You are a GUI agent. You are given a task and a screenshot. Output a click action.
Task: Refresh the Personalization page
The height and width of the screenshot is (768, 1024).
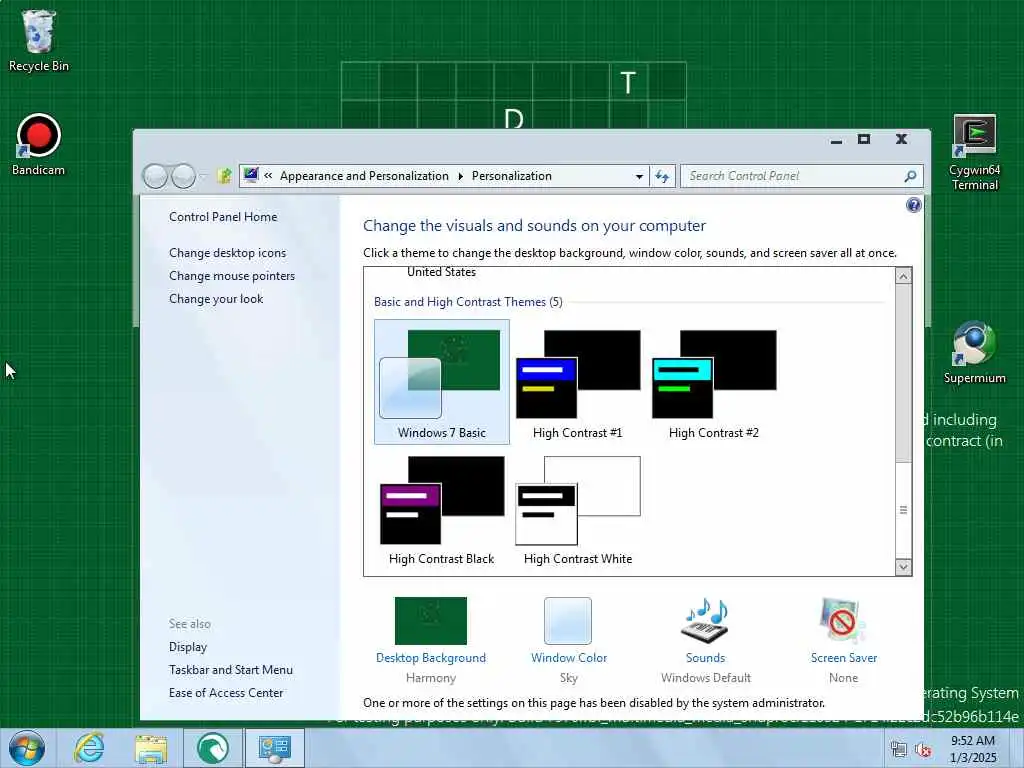[662, 176]
